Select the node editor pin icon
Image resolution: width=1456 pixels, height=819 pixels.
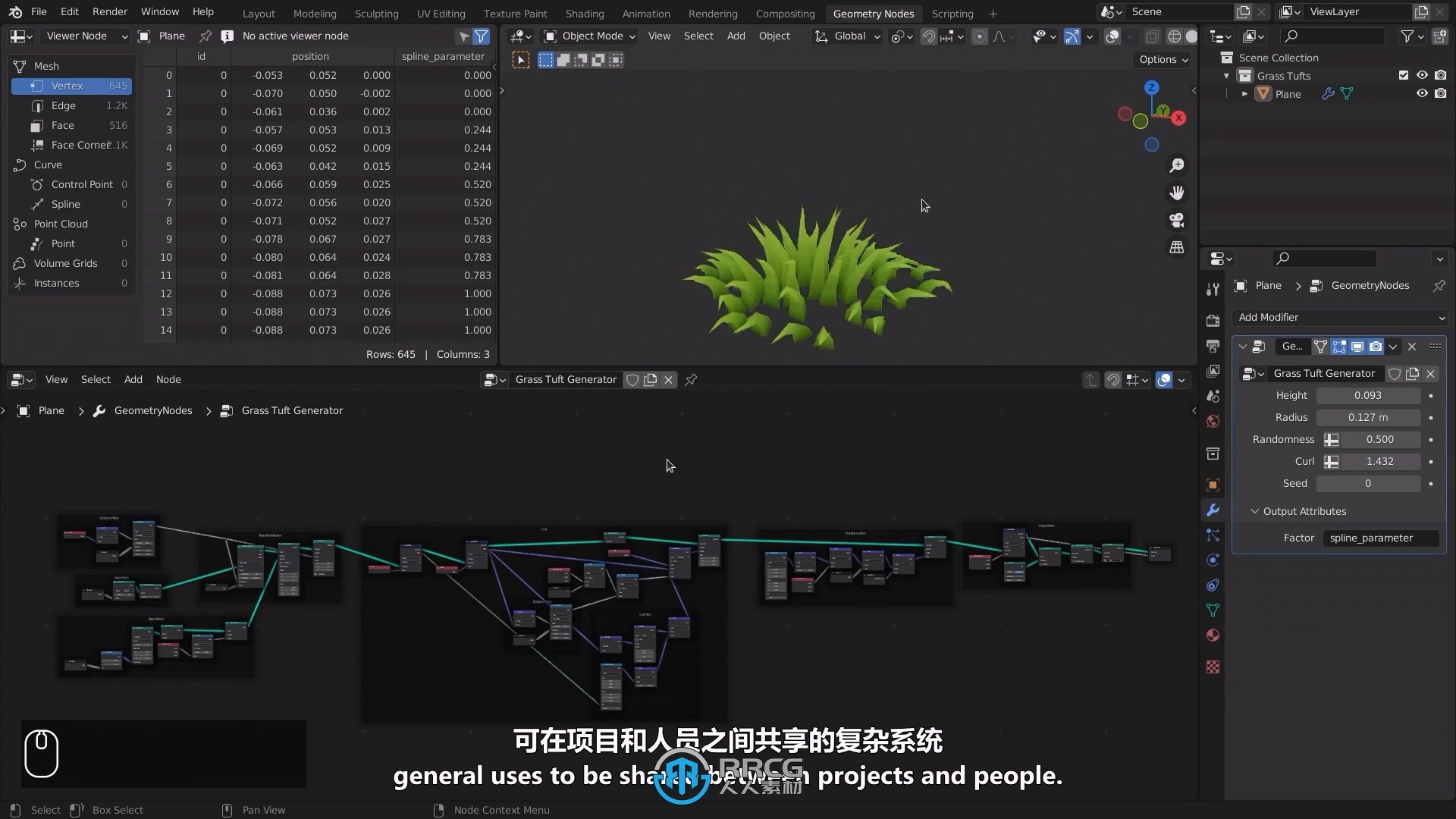(x=691, y=379)
